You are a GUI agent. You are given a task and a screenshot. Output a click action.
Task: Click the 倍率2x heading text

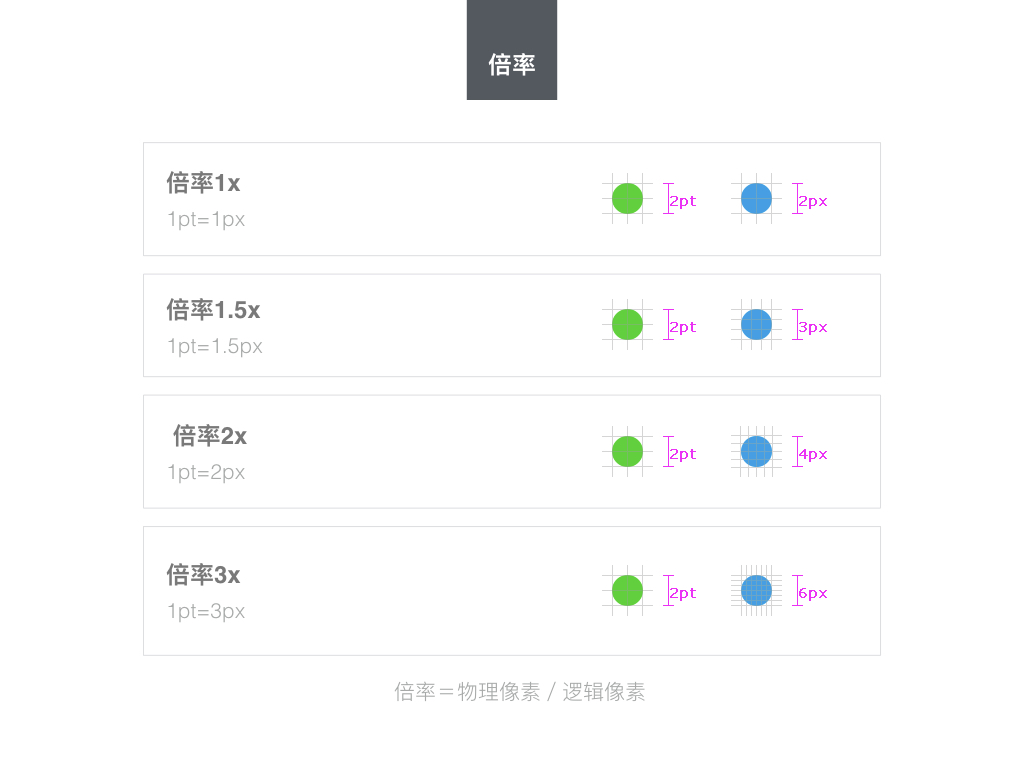pos(209,436)
